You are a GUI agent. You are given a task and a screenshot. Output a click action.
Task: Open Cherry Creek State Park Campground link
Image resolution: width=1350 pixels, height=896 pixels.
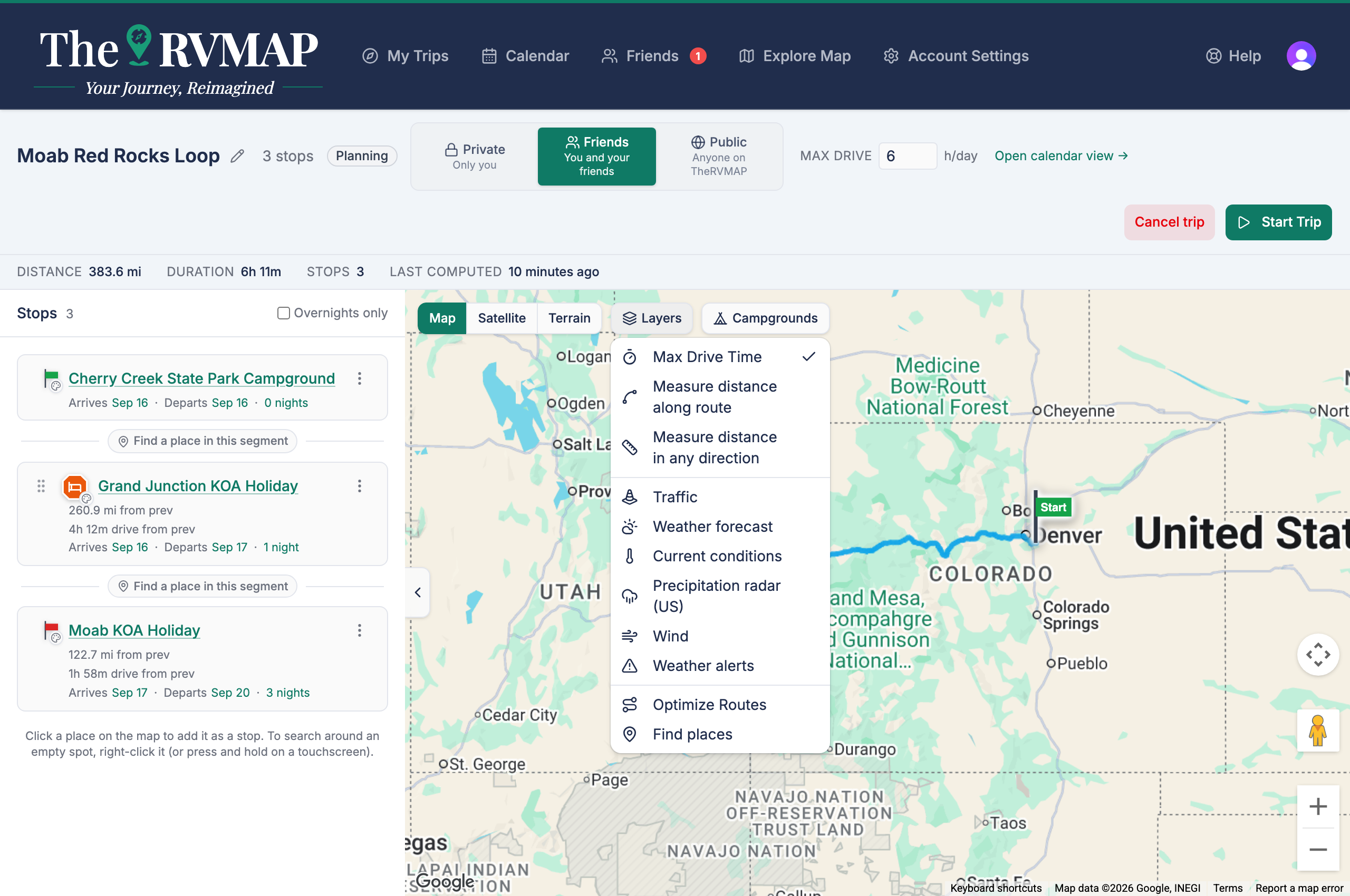pyautogui.click(x=202, y=378)
